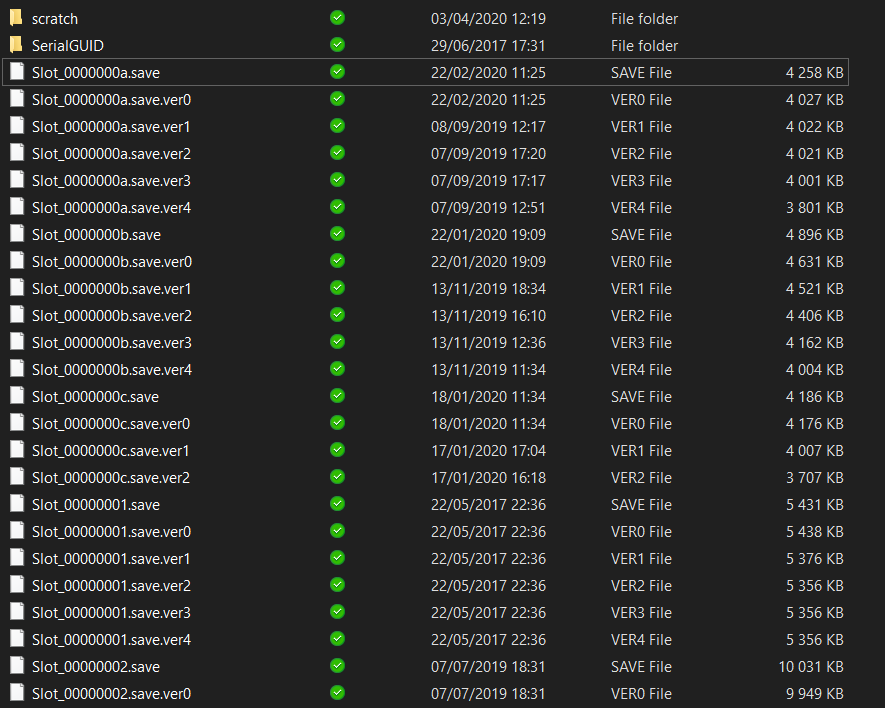
Task: Click file icon of Slot_0000000c.save.ver2
Action: tap(17, 477)
